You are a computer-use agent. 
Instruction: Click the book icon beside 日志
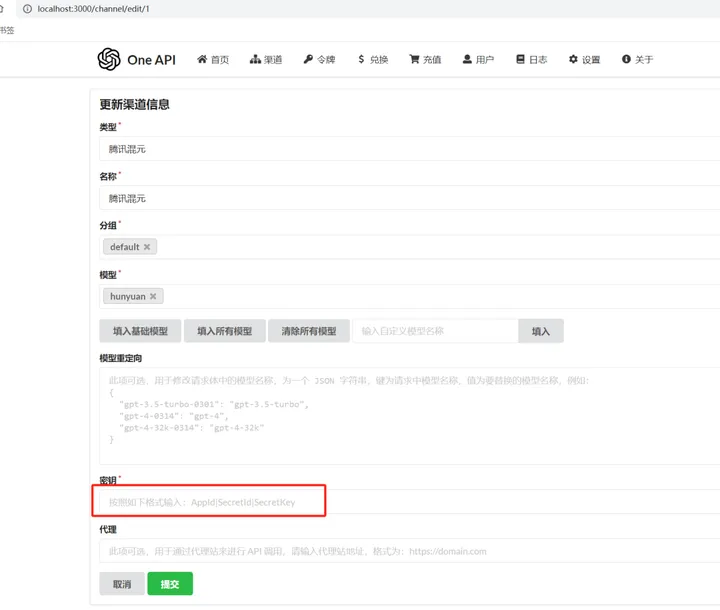(520, 59)
